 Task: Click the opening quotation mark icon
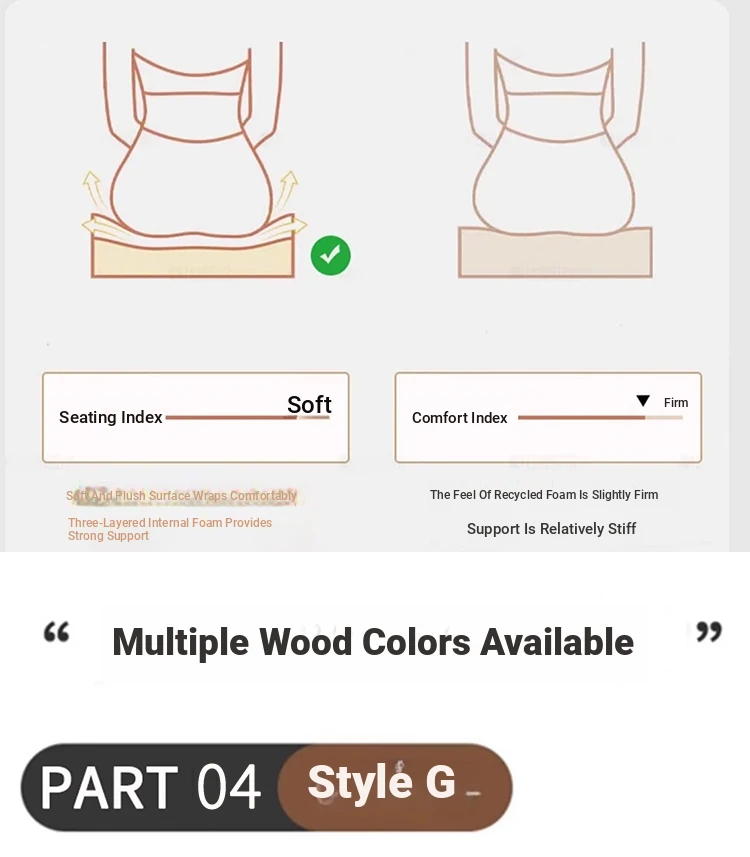[x=56, y=631]
